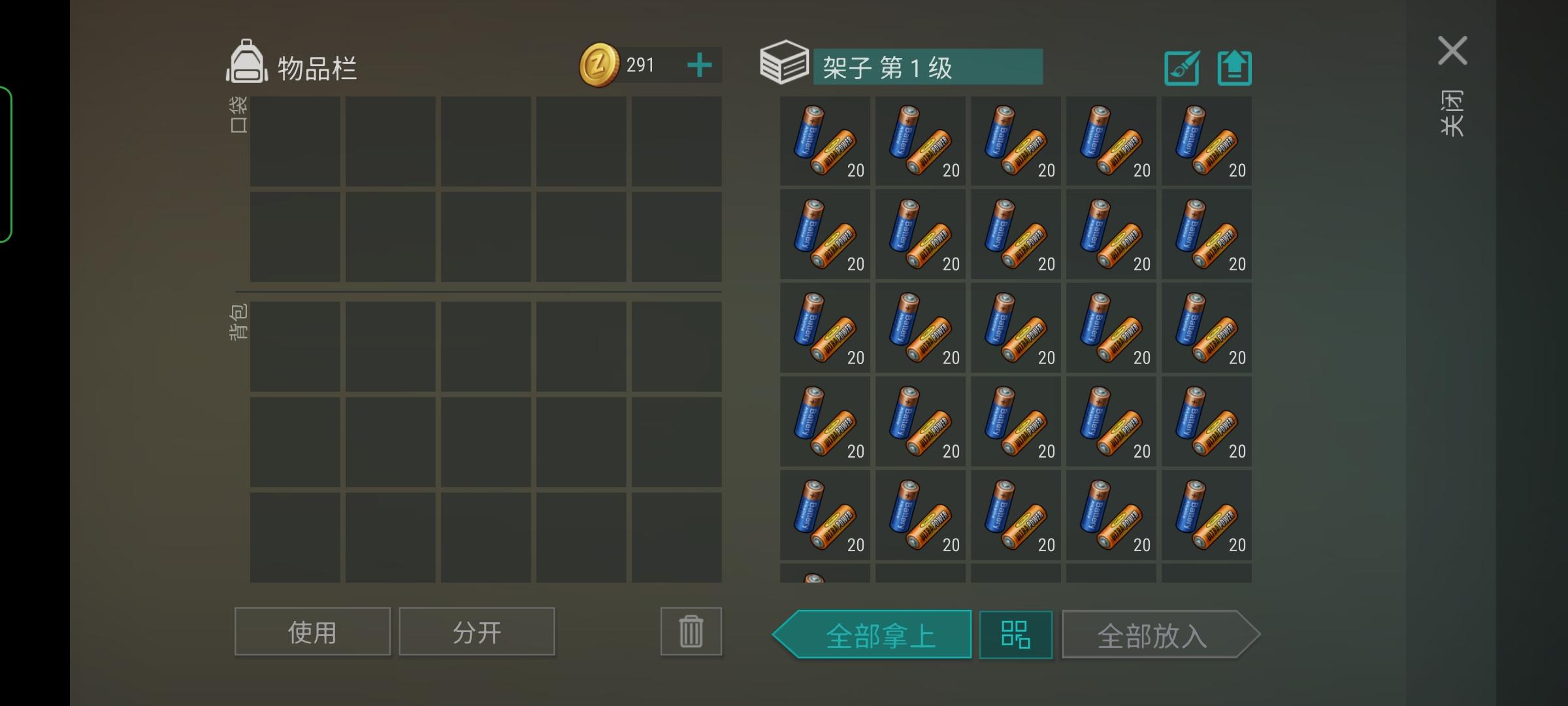This screenshot has height=706, width=1568.
Task: Select last battery stack in first row
Action: click(x=1207, y=141)
